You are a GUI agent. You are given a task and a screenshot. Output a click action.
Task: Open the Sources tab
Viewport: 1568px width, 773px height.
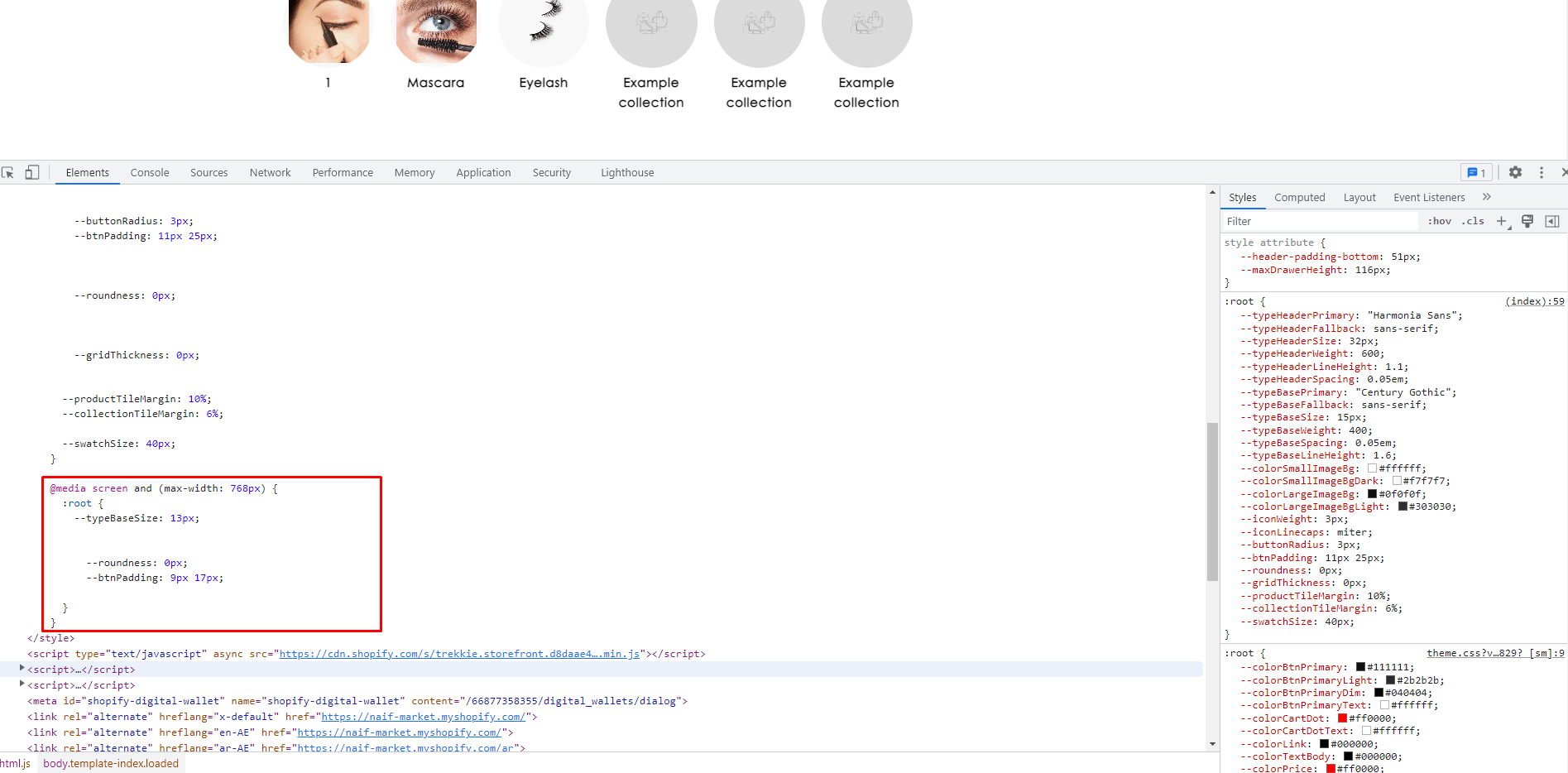[x=209, y=172]
